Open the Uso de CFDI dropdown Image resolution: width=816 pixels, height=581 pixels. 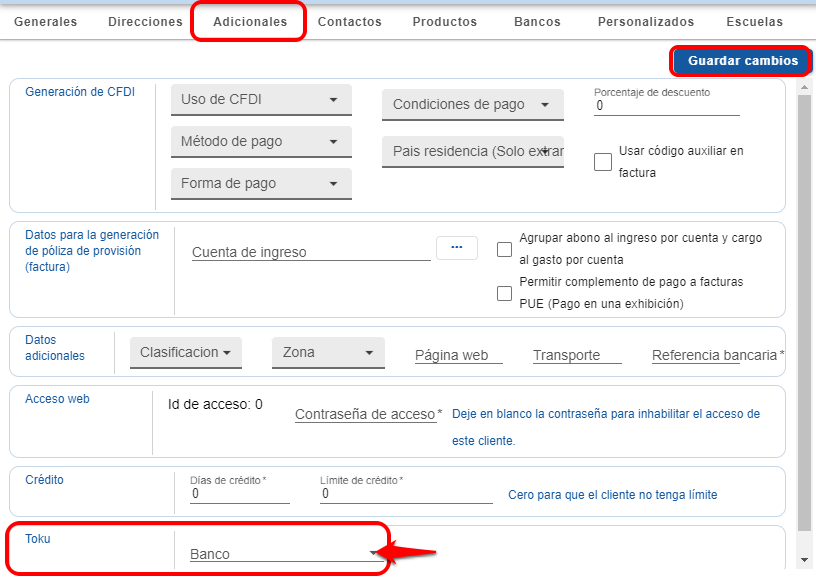[x=260, y=100]
